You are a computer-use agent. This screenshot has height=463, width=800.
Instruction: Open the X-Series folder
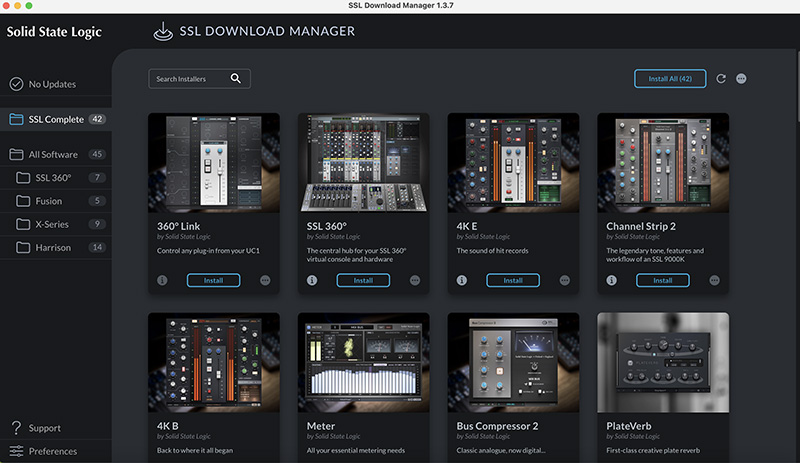coord(52,224)
